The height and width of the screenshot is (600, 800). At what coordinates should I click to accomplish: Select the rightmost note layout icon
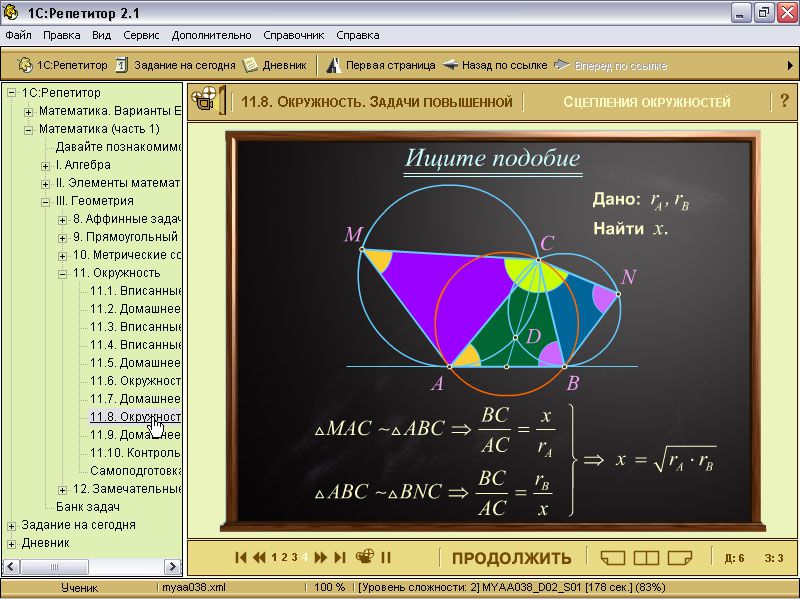click(x=680, y=557)
